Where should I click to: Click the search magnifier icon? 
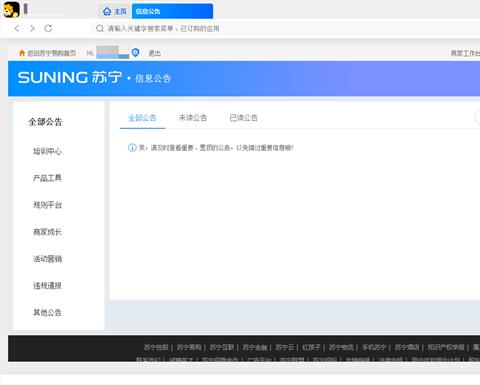pyautogui.click(x=99, y=29)
